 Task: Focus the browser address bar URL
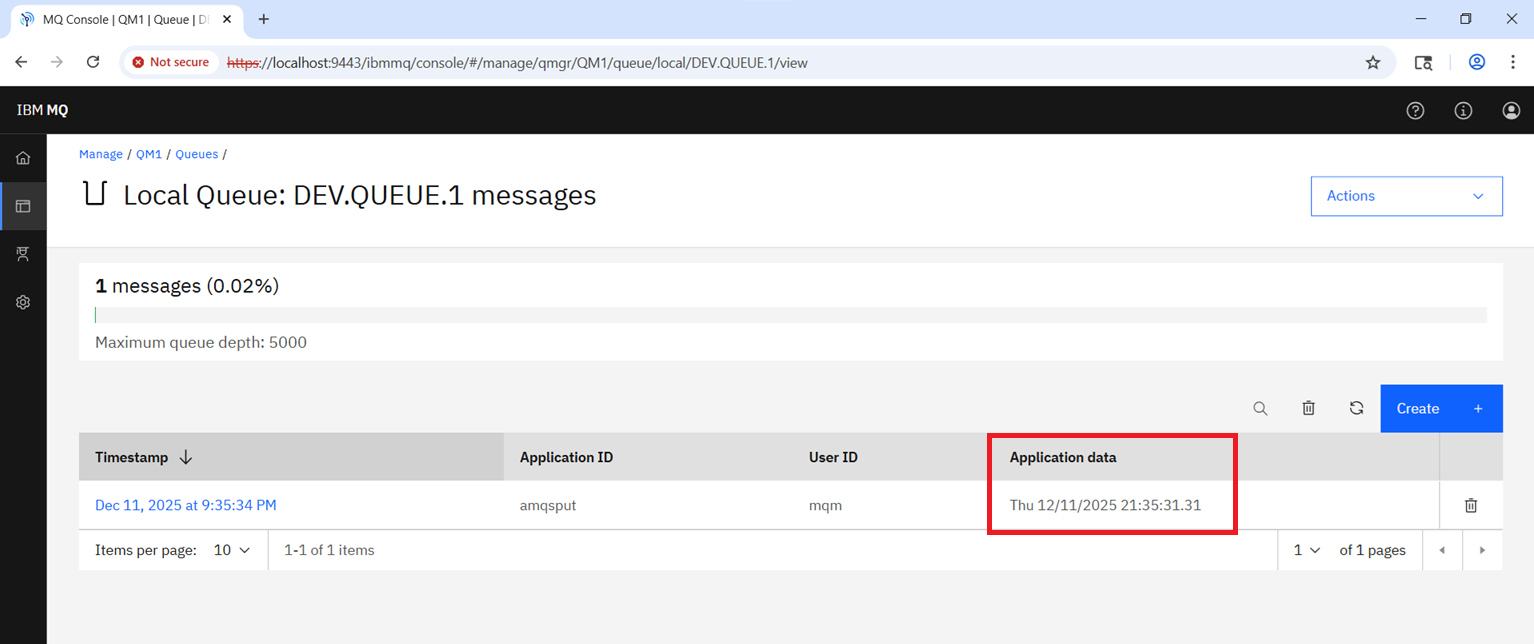(517, 62)
